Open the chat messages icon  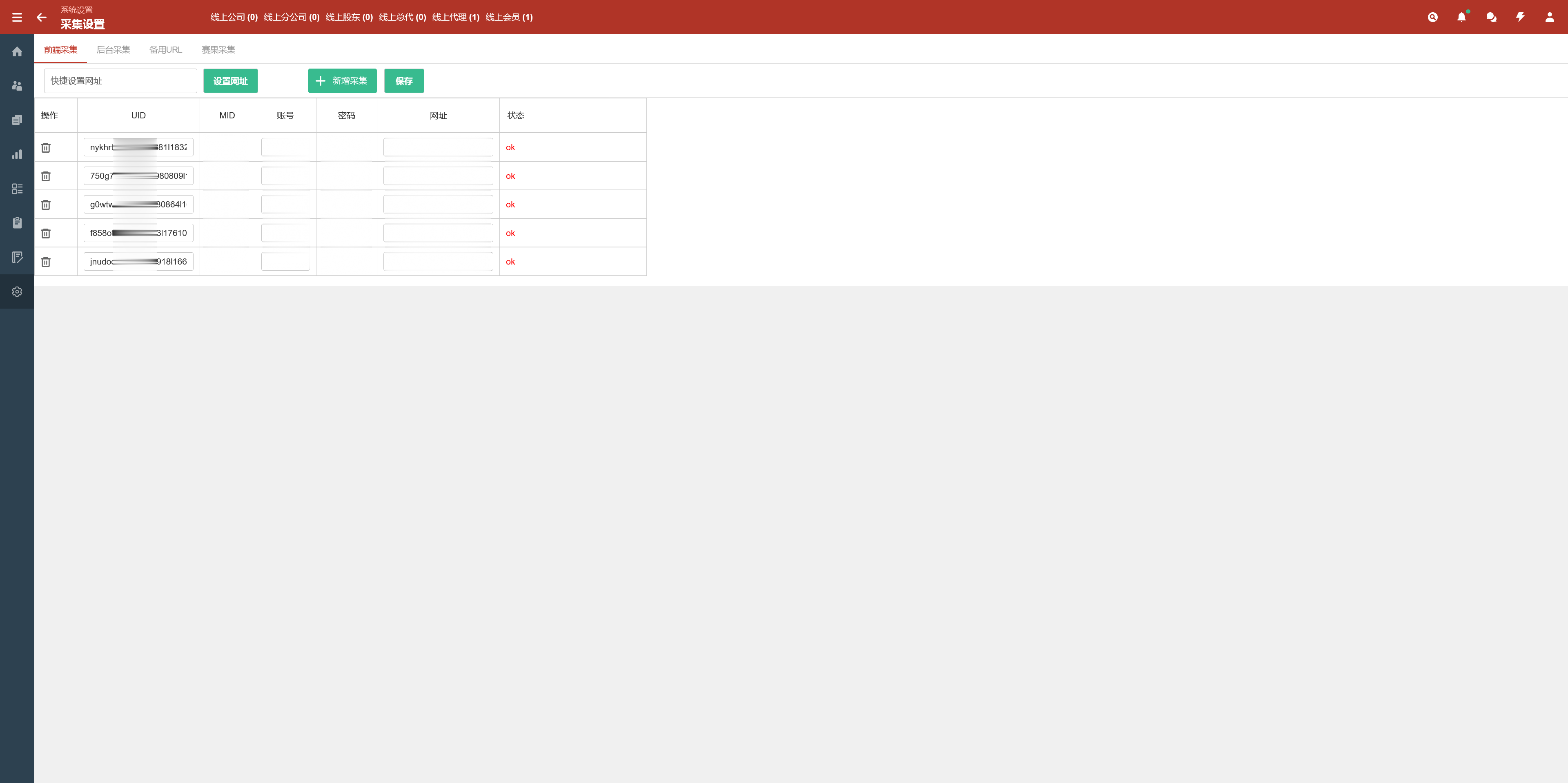(x=1491, y=17)
